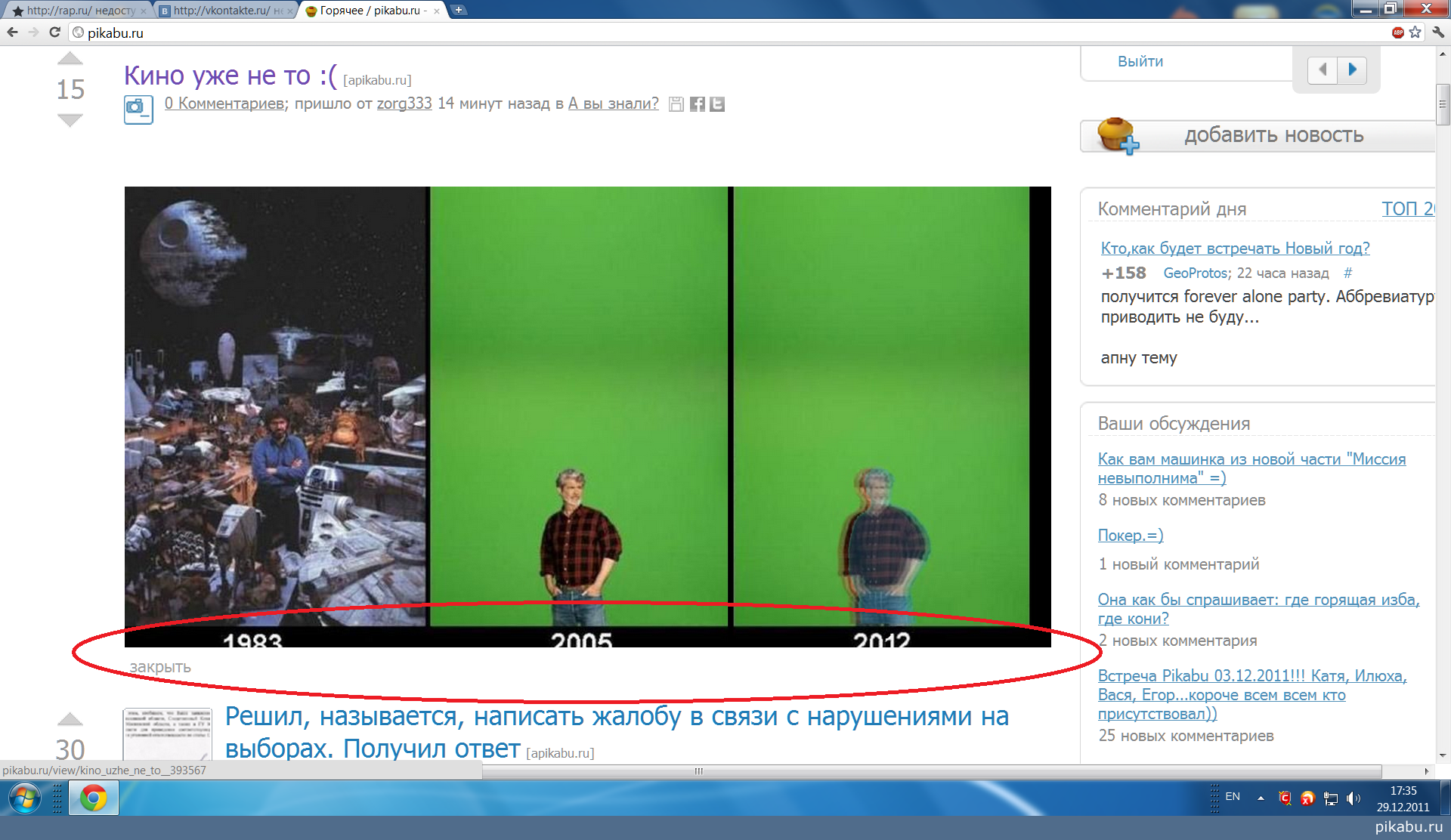Click 'закрыть' below the image
The image size is (1451, 840).
[x=160, y=667]
